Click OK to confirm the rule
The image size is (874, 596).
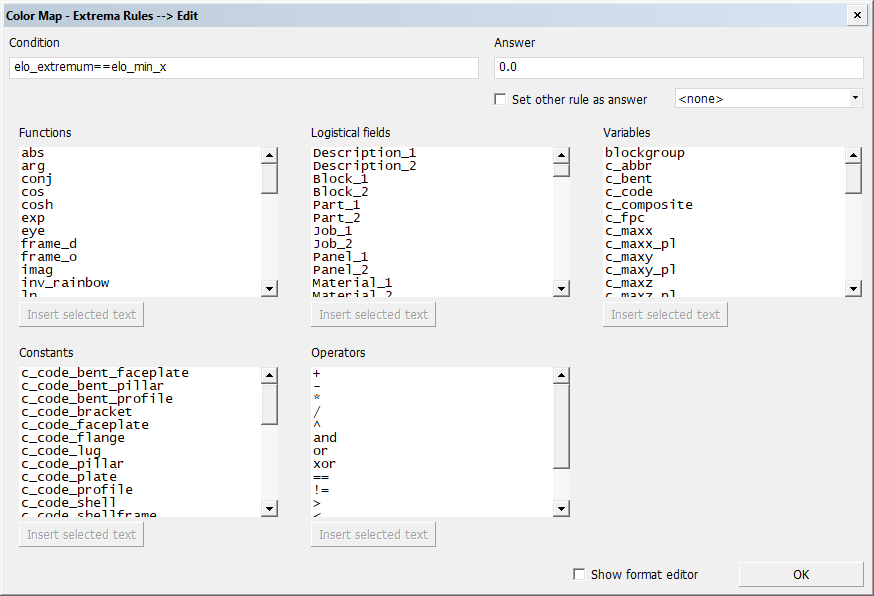800,574
